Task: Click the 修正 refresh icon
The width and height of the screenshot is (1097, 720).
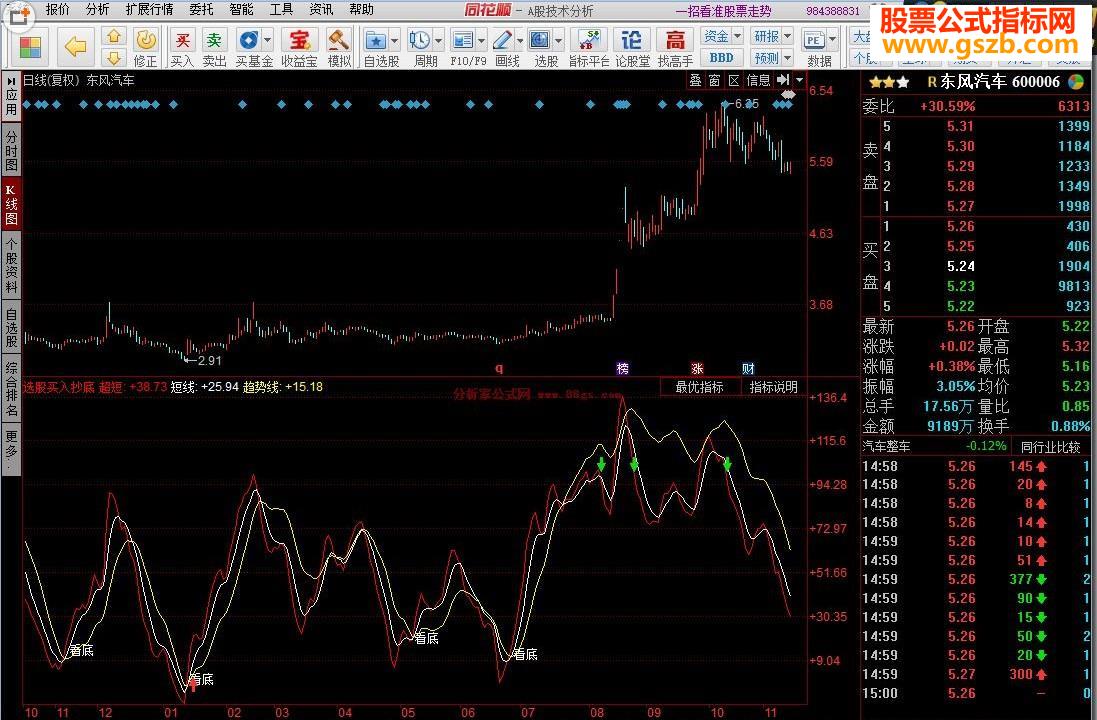Action: click(146, 48)
